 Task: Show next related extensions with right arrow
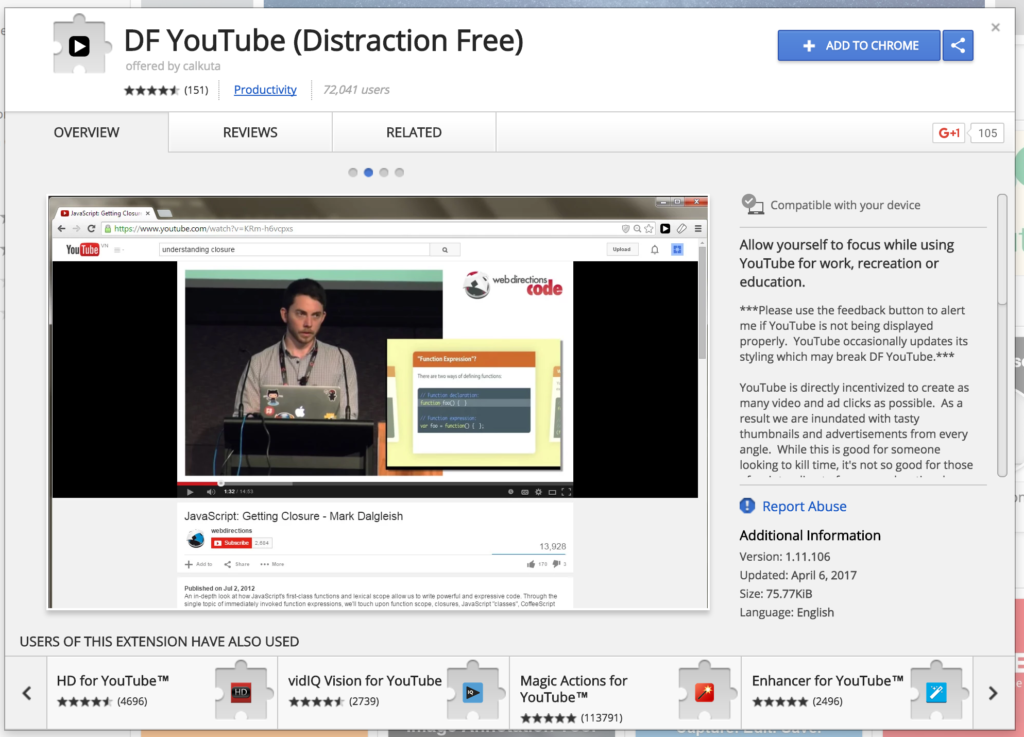(993, 693)
